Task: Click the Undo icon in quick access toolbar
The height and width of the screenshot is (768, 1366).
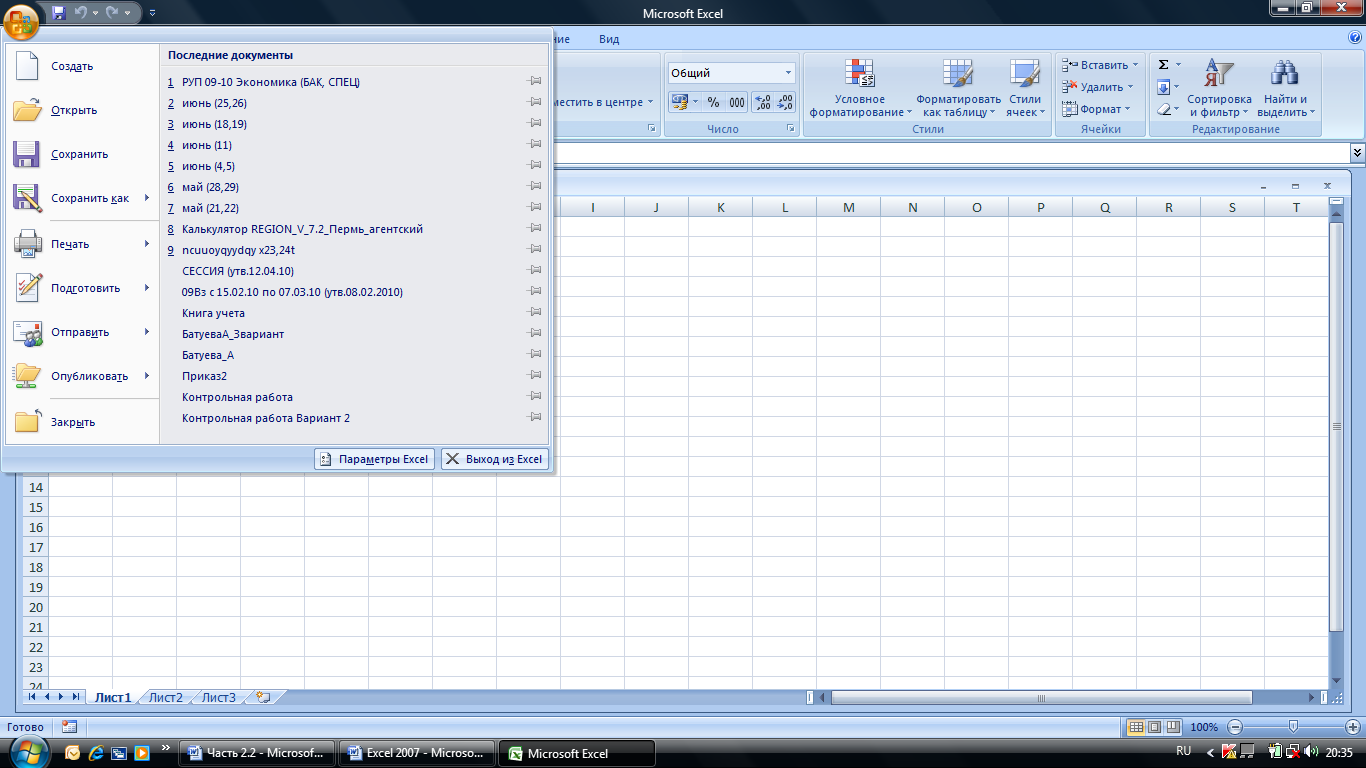Action: coord(81,13)
